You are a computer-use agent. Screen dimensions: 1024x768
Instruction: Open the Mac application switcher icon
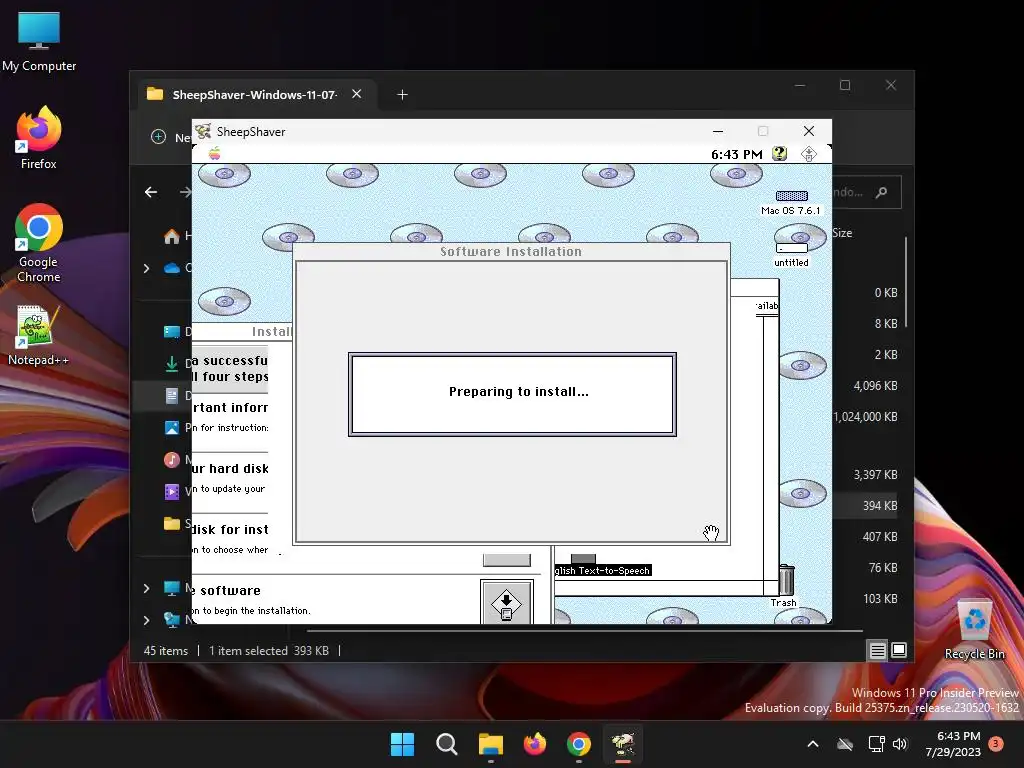[808, 154]
